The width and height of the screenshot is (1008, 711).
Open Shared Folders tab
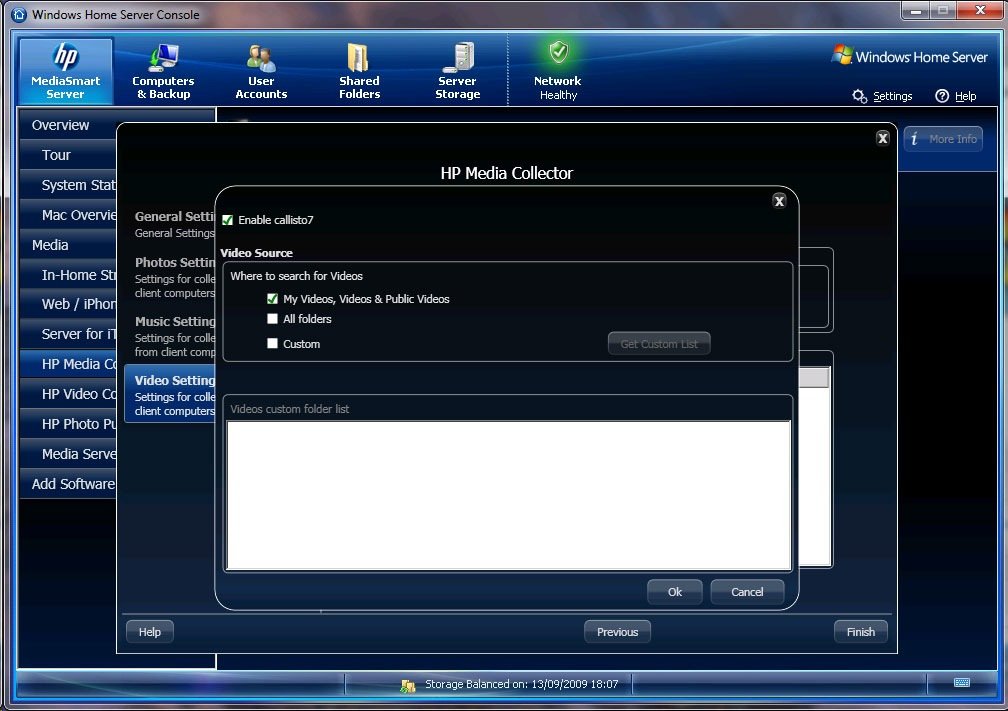tap(359, 71)
